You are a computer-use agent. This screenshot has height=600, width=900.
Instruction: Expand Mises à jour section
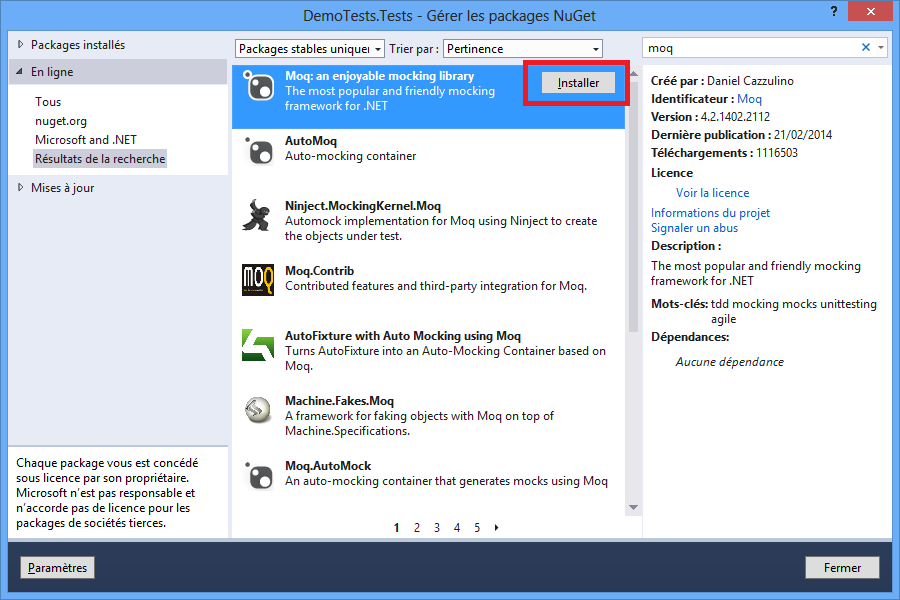click(21, 187)
